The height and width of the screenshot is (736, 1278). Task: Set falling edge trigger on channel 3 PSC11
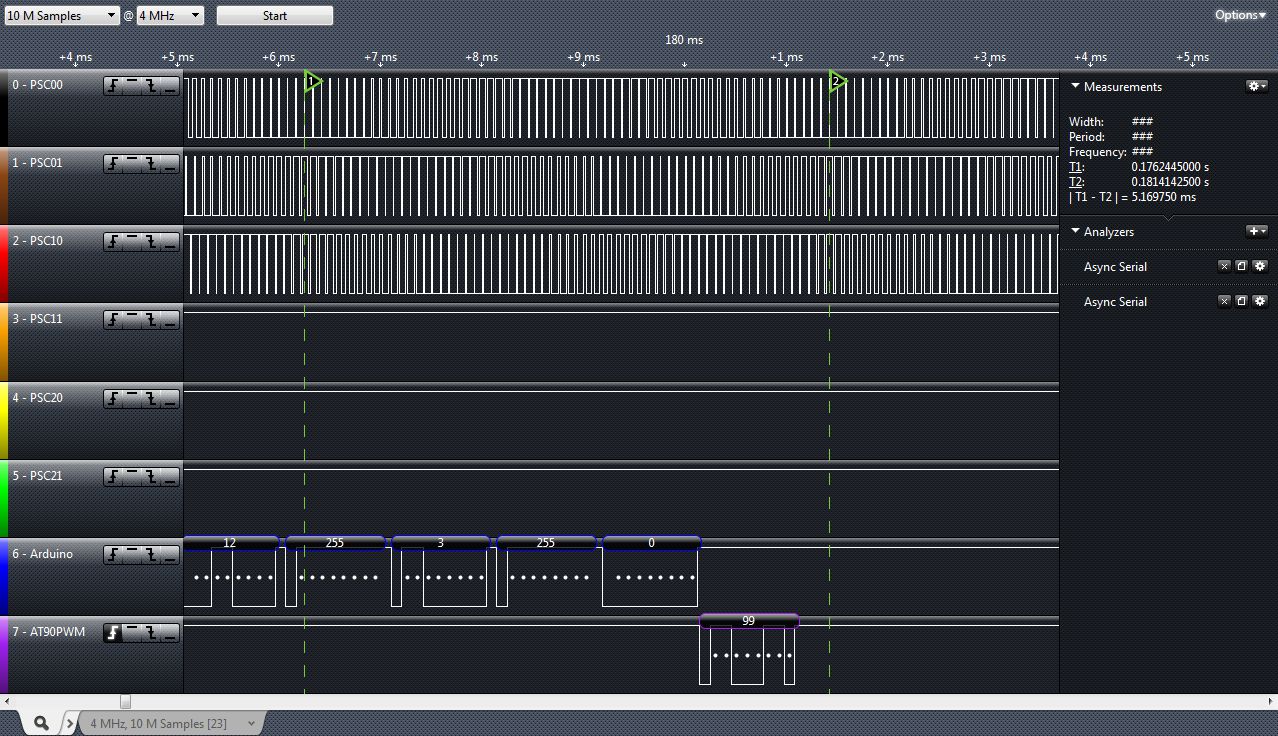pyautogui.click(x=151, y=320)
